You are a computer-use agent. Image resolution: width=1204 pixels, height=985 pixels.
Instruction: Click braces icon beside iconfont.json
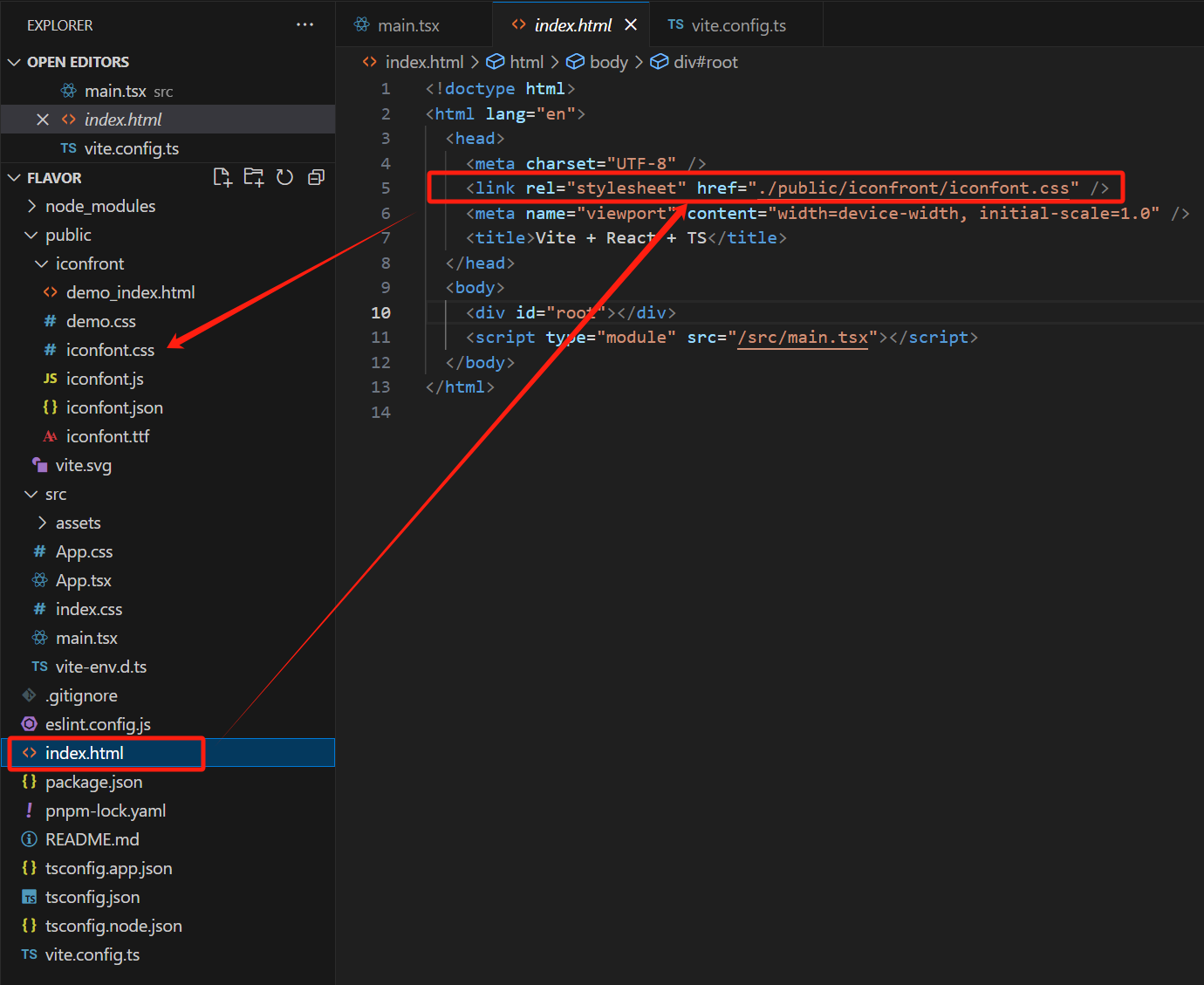[50, 407]
